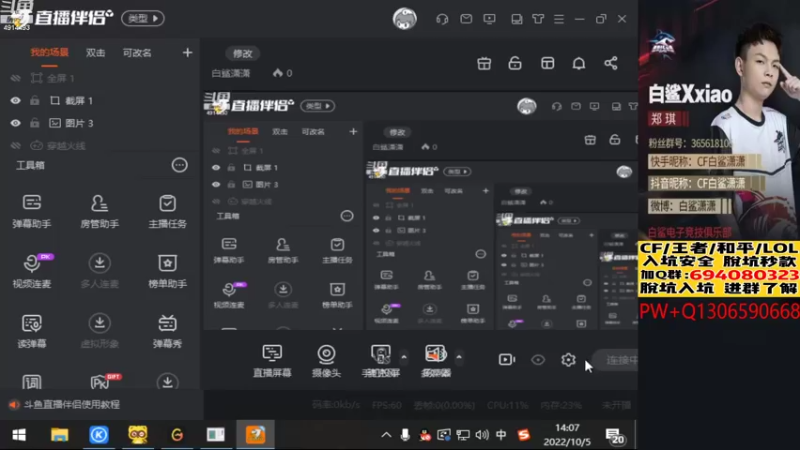Screen dimensions: 800x450
Task: Open the PK tool with GIFT badge
Action: (101, 381)
